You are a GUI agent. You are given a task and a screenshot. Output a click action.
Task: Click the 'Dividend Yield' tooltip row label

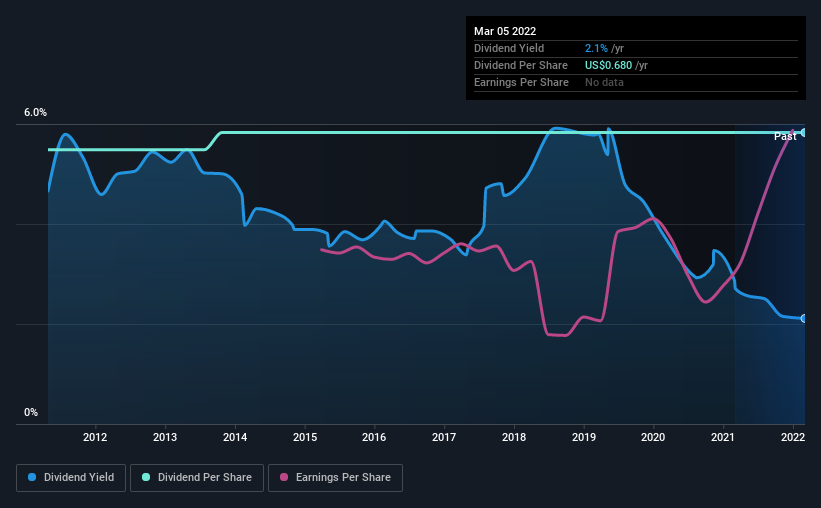[x=509, y=48]
